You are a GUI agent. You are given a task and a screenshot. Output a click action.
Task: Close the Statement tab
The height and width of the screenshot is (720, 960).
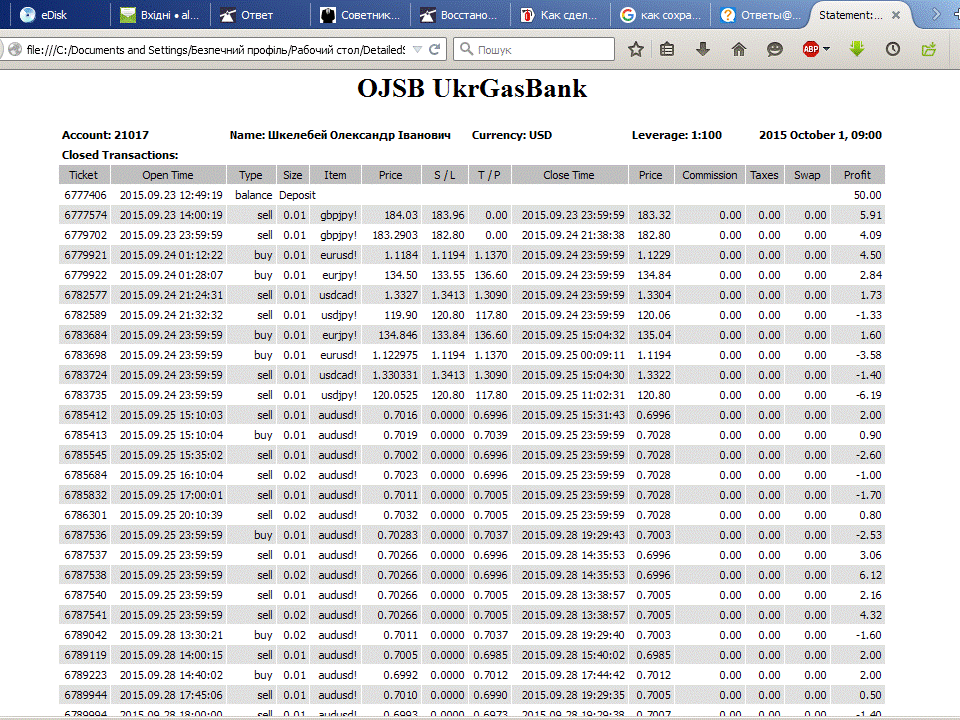click(896, 15)
